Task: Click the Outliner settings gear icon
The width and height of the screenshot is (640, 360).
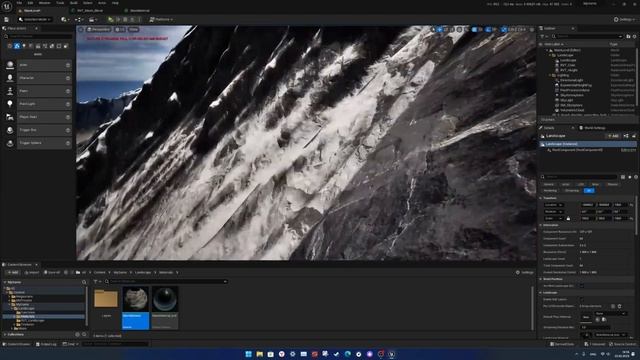Action: coord(634,36)
